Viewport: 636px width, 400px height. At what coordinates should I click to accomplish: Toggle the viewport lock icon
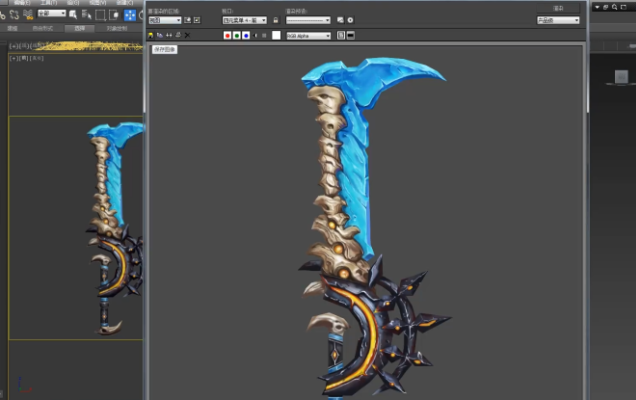coord(275,20)
